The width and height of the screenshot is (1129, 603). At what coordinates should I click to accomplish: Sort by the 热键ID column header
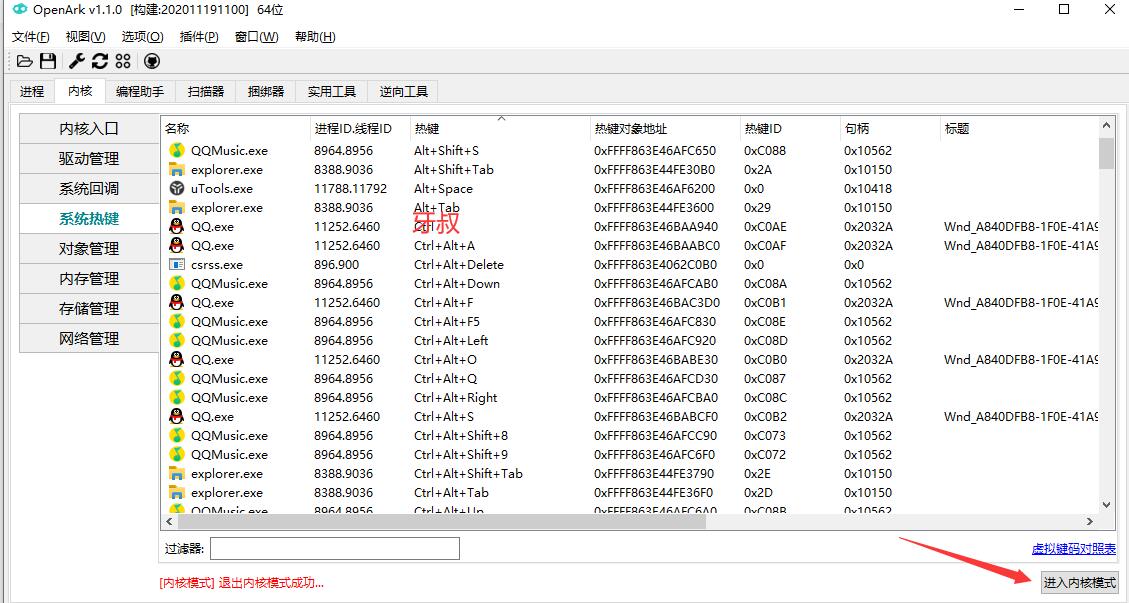(x=790, y=129)
